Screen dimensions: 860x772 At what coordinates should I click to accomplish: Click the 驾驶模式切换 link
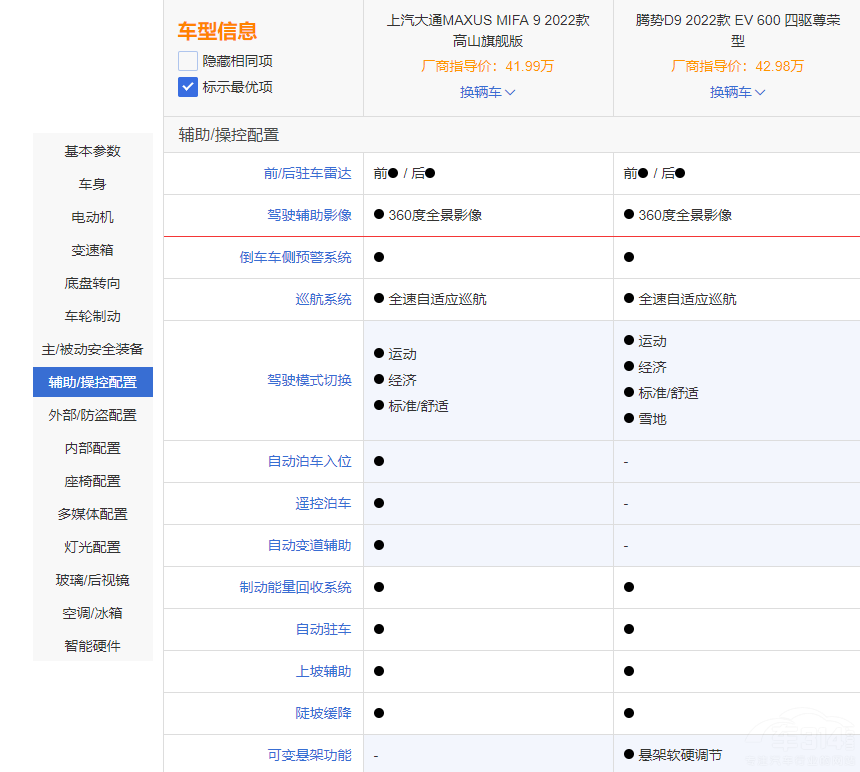309,380
